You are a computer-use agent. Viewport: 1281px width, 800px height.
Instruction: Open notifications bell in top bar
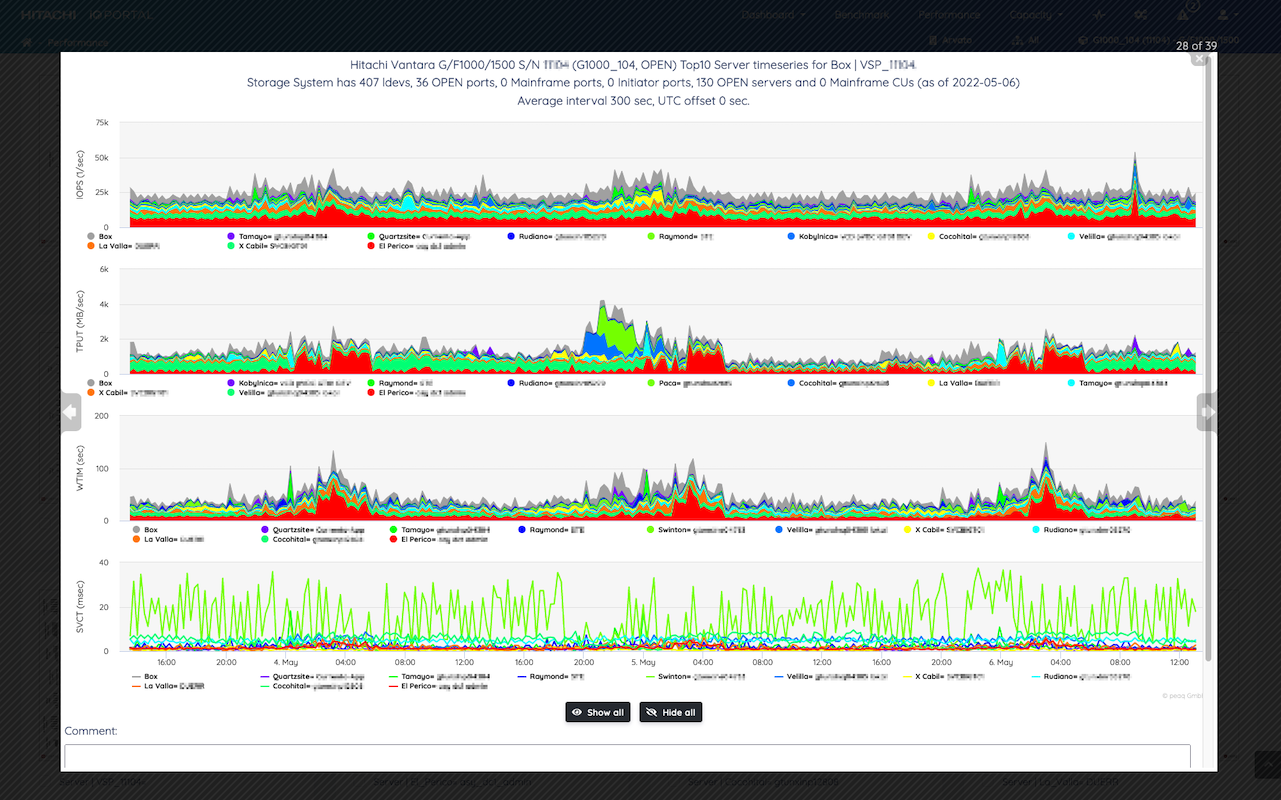1184,15
